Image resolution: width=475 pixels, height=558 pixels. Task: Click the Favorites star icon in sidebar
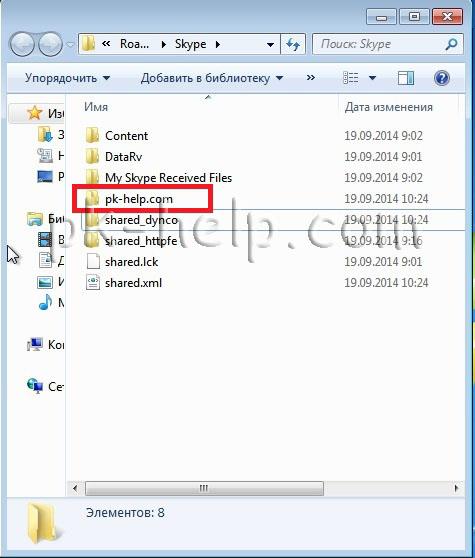35,113
